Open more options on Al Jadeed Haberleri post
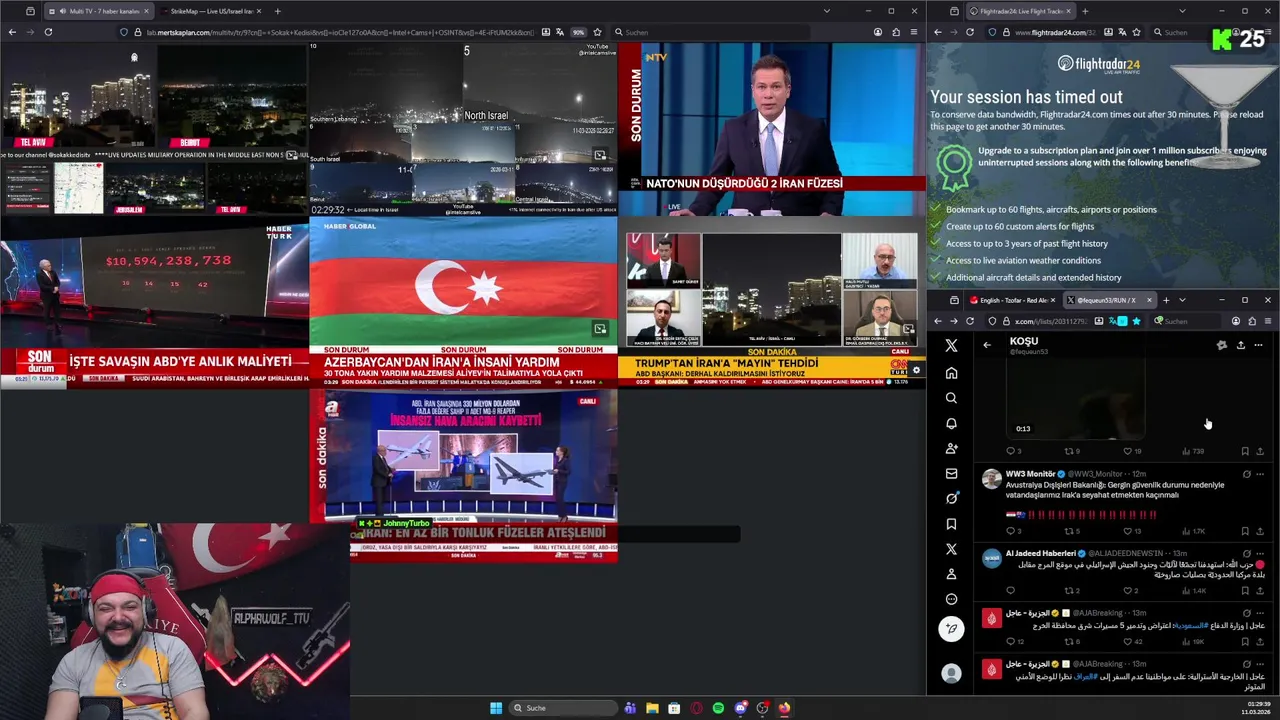 [x=1260, y=553]
